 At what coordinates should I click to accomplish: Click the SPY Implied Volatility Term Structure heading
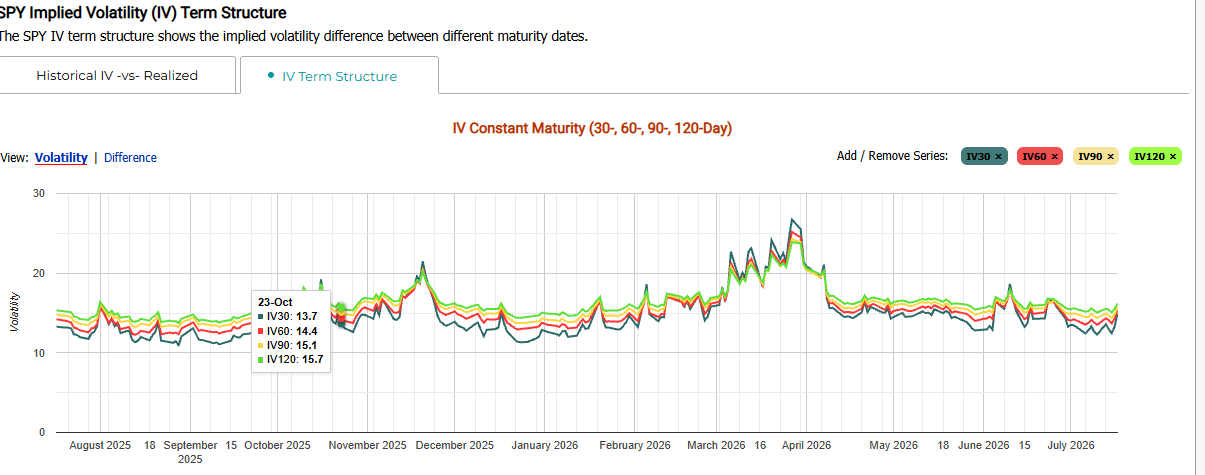click(x=143, y=13)
